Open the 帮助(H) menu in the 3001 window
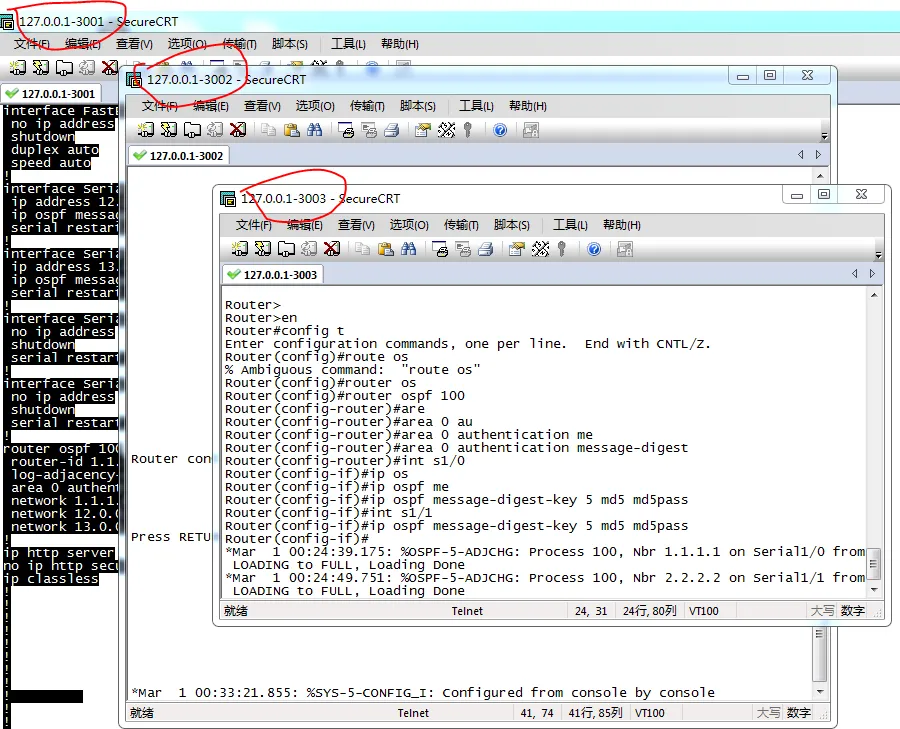 (x=400, y=44)
